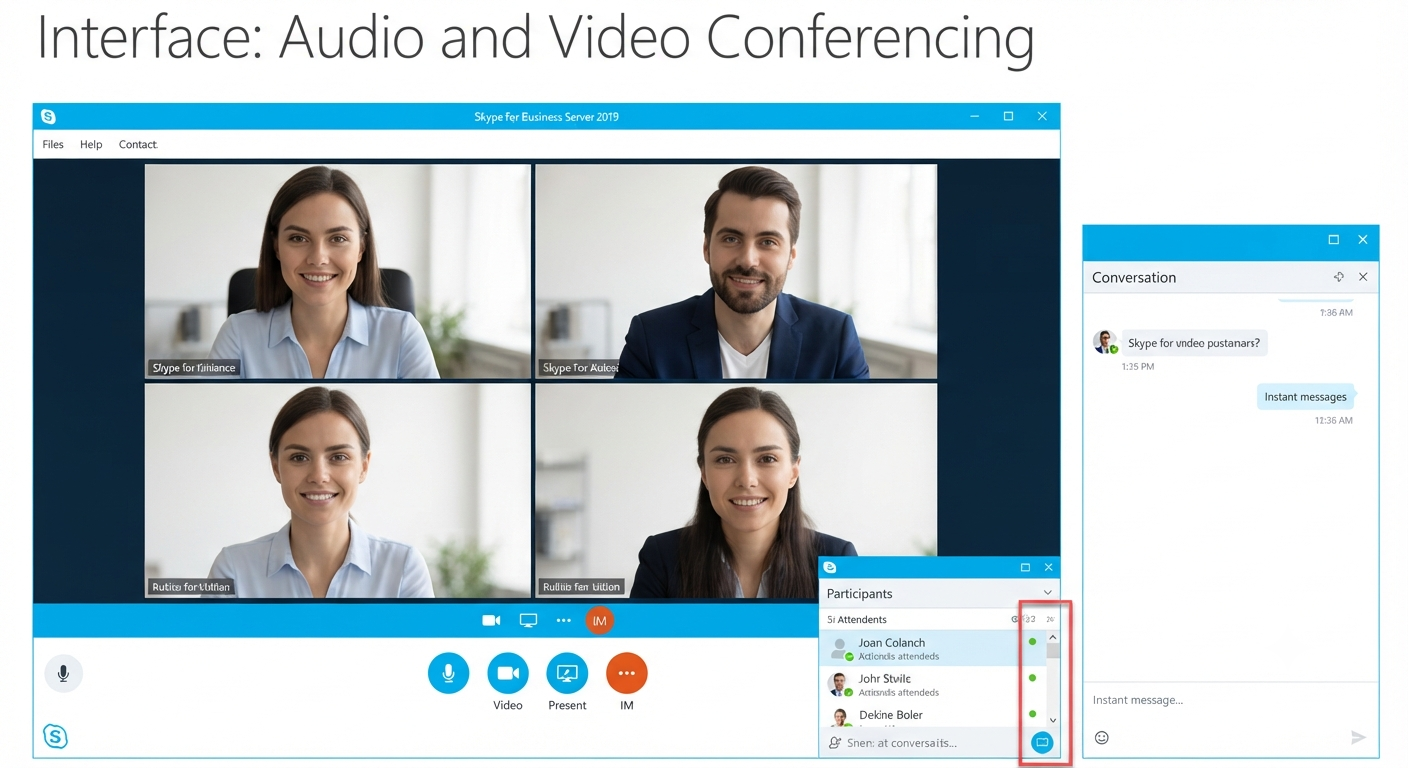
Task: Collapse the Participants header chevron
Action: coord(1047,593)
